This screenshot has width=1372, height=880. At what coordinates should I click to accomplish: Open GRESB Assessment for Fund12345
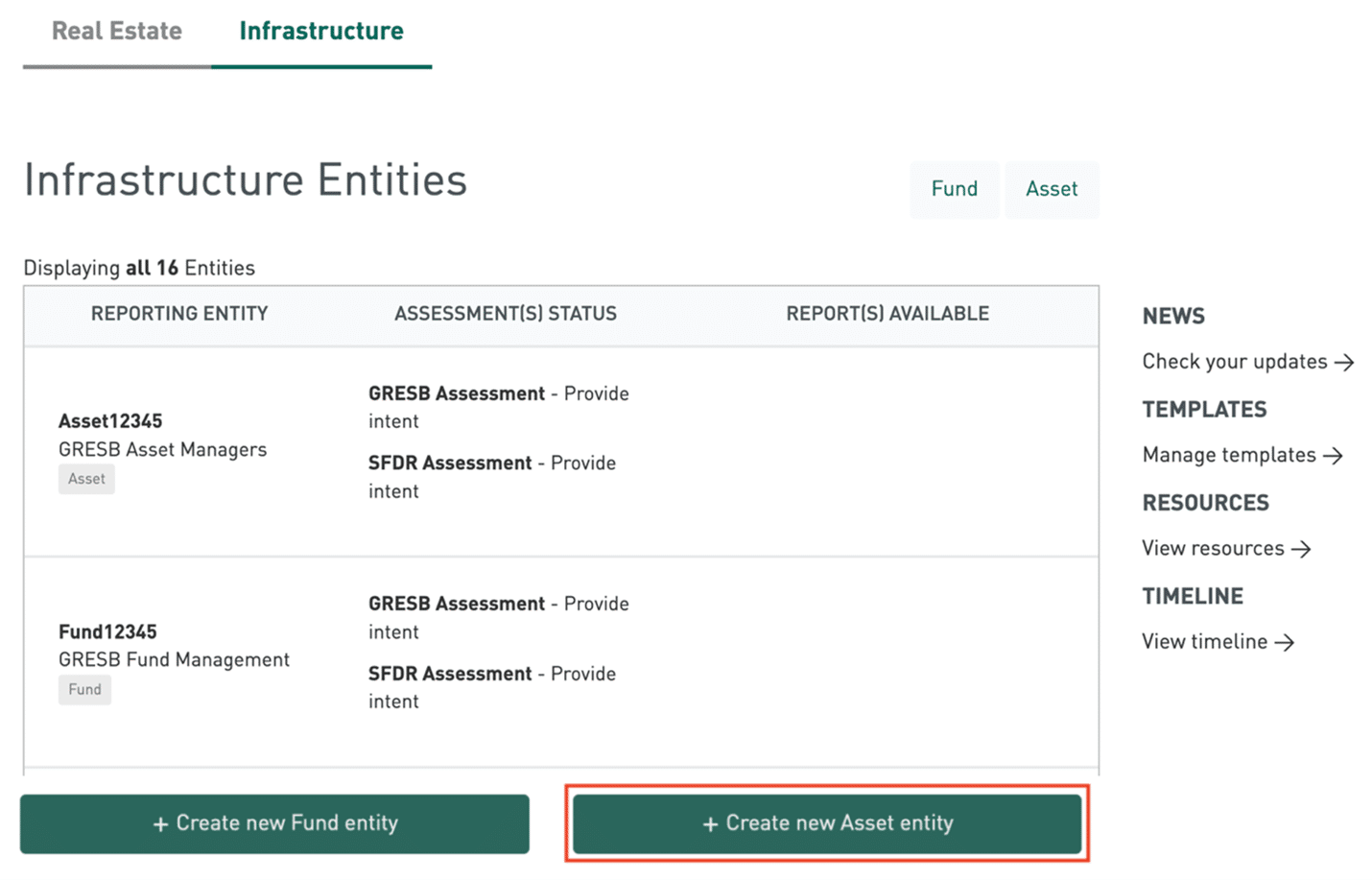tap(457, 604)
